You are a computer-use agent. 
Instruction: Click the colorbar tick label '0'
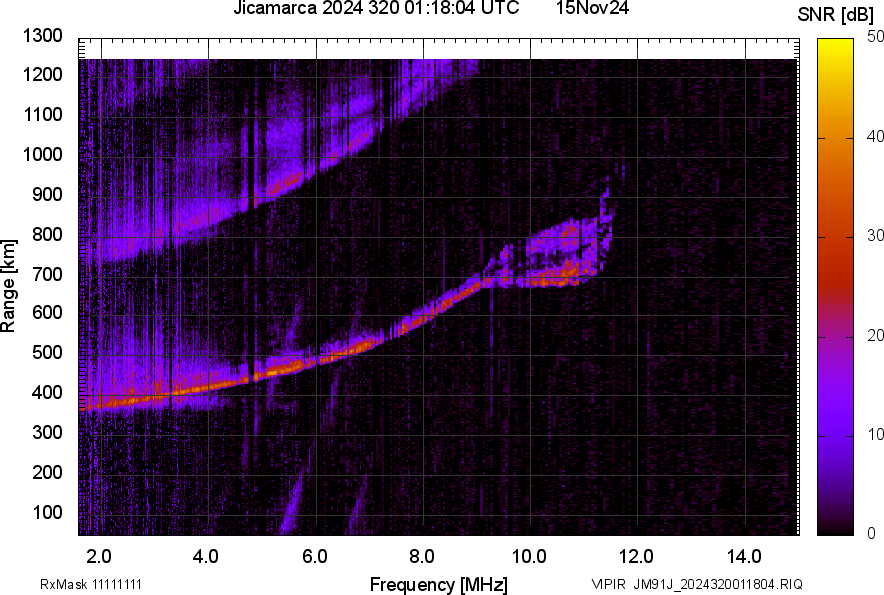coord(872,533)
